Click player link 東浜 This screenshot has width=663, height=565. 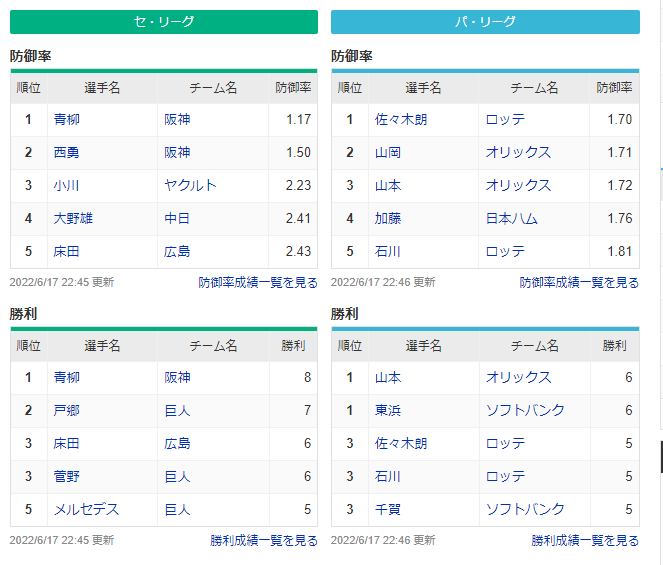pos(387,410)
